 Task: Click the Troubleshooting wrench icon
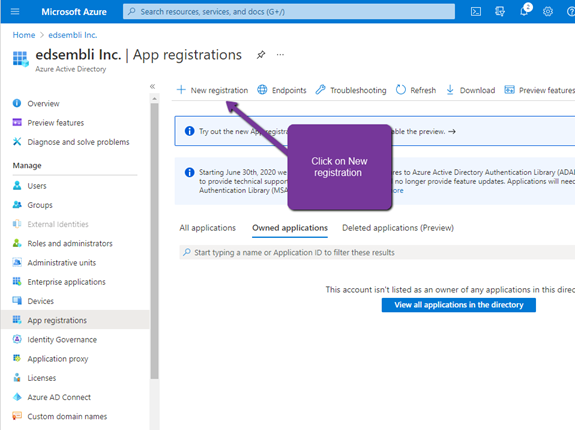(320, 90)
